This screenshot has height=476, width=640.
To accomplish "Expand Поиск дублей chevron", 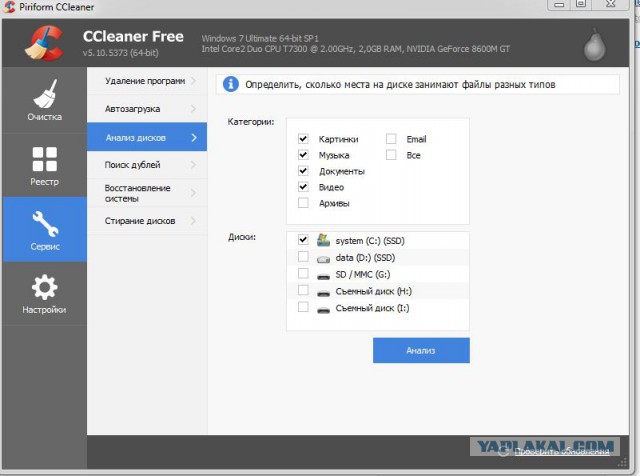I will (193, 165).
